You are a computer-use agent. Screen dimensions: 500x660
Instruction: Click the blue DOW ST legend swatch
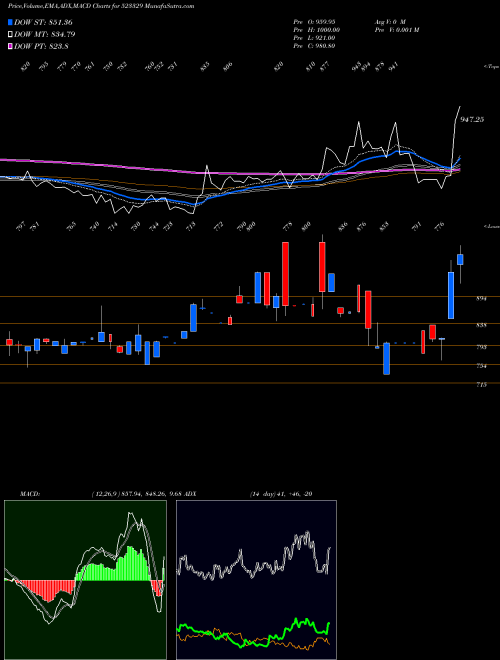[10, 22]
